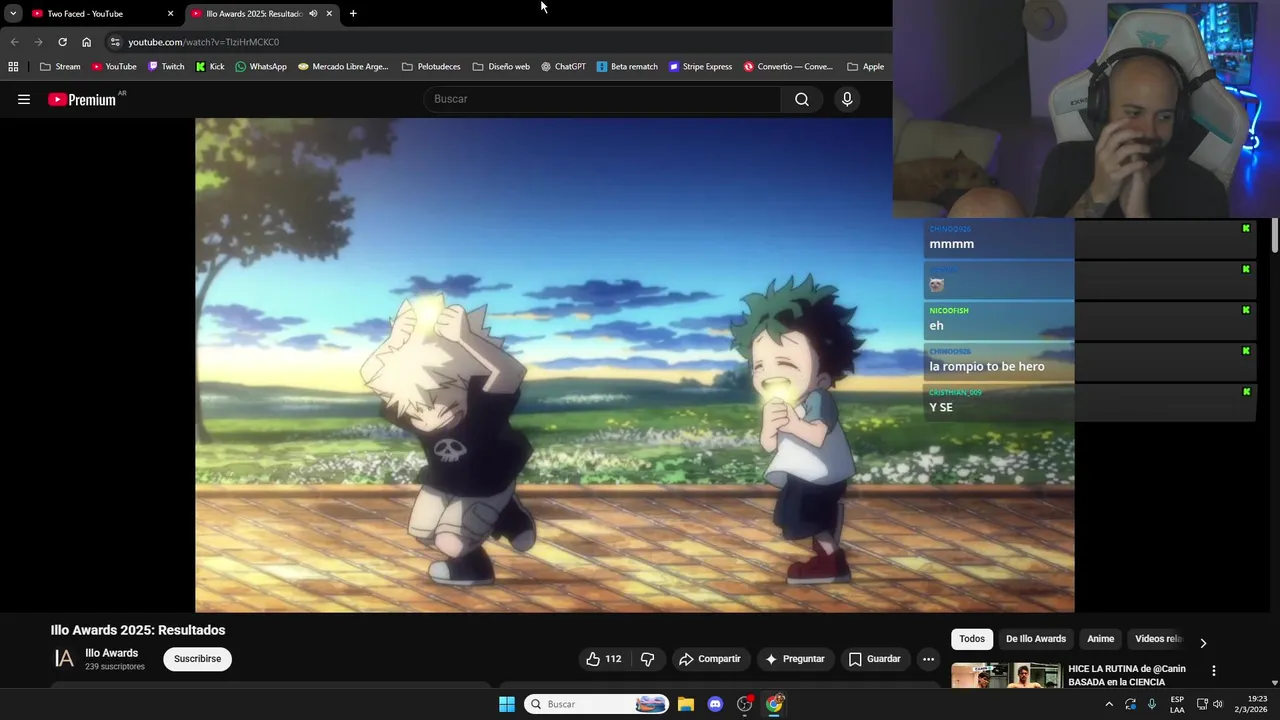Open a new Chrome tab
The width and height of the screenshot is (1280, 720).
pyautogui.click(x=353, y=14)
